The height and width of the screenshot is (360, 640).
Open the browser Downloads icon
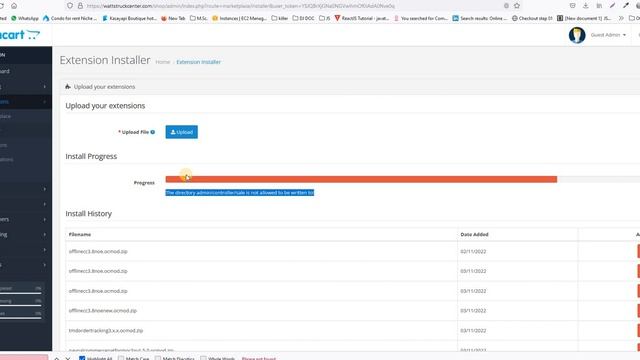586,6
